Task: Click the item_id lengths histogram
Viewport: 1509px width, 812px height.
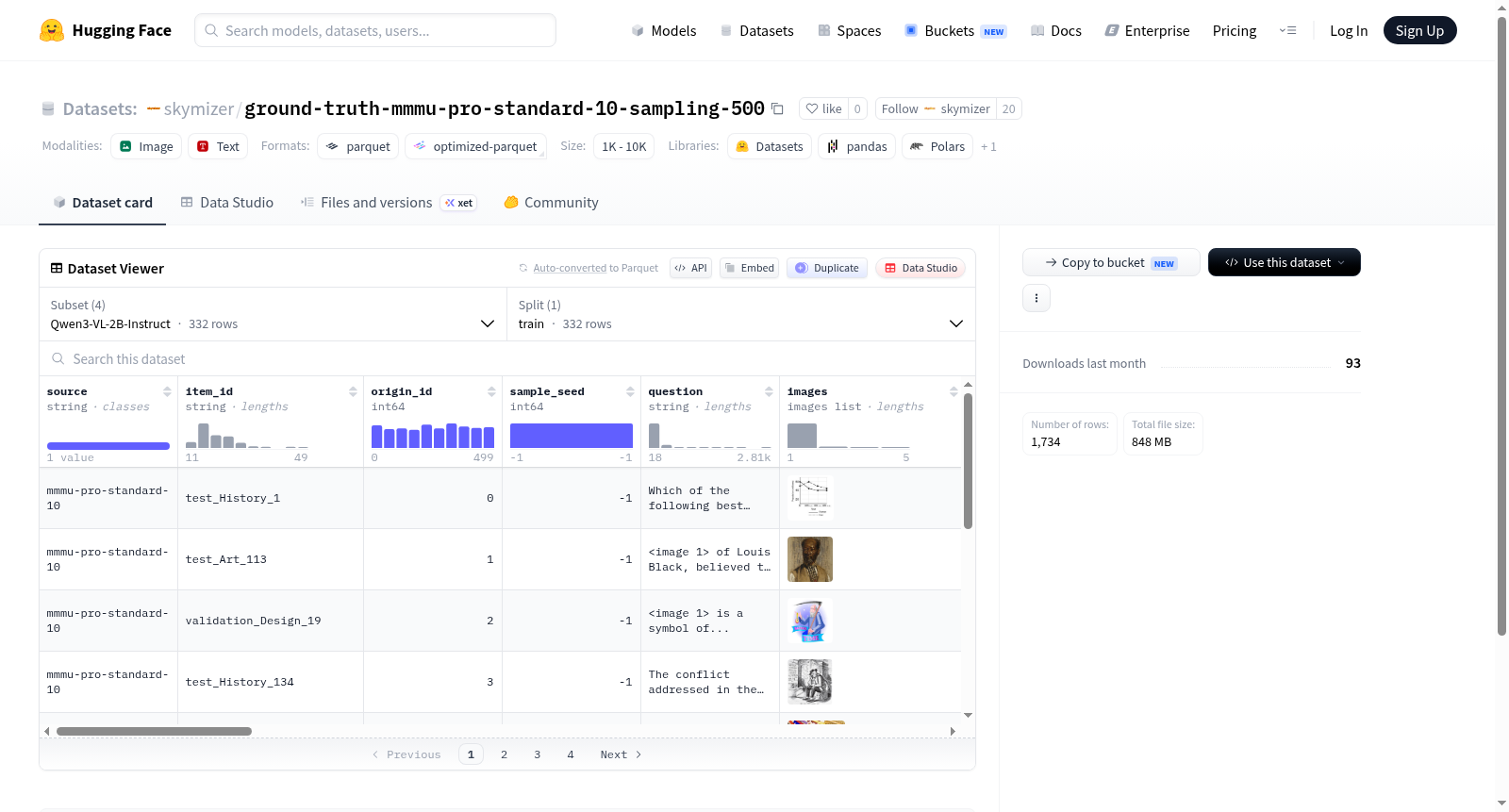Action: pyautogui.click(x=247, y=435)
